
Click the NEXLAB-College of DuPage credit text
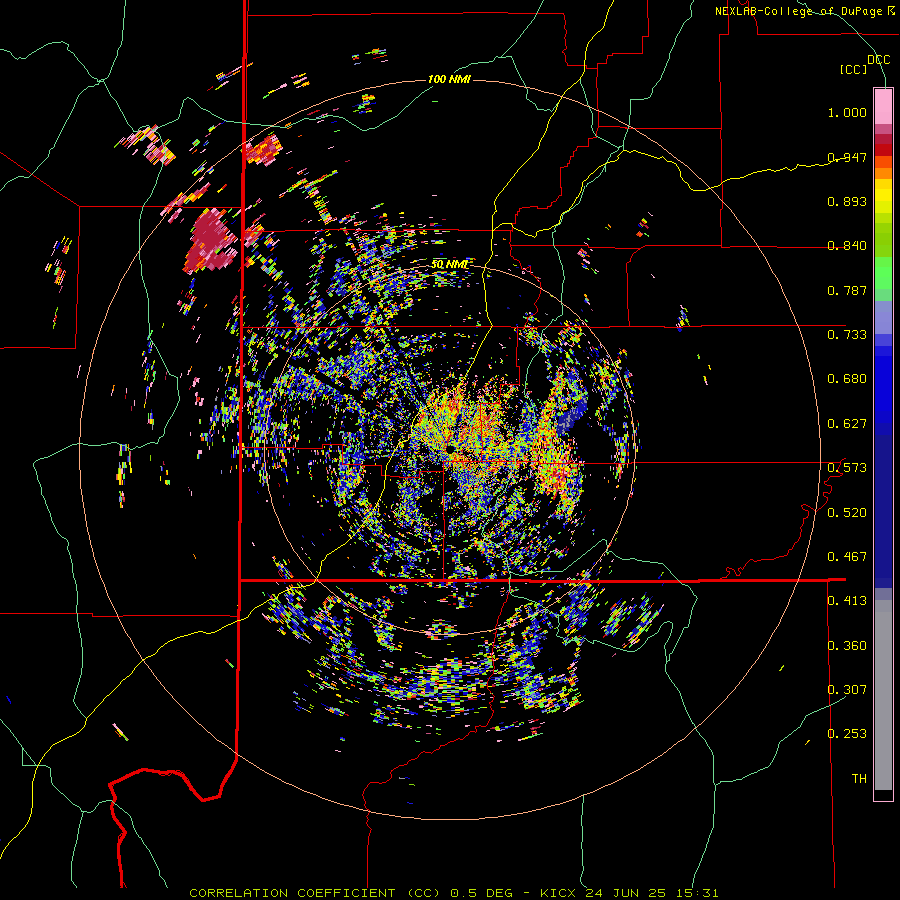[x=801, y=11]
